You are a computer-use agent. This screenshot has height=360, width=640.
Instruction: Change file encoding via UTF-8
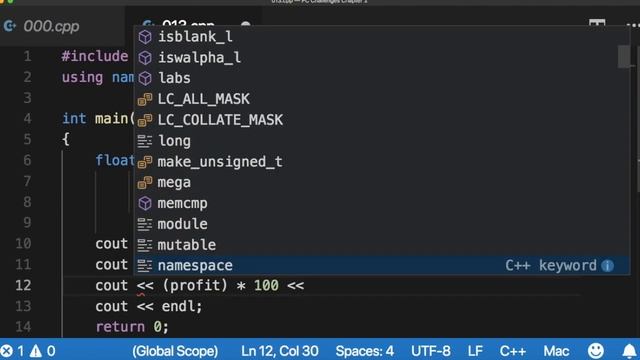pyautogui.click(x=431, y=351)
